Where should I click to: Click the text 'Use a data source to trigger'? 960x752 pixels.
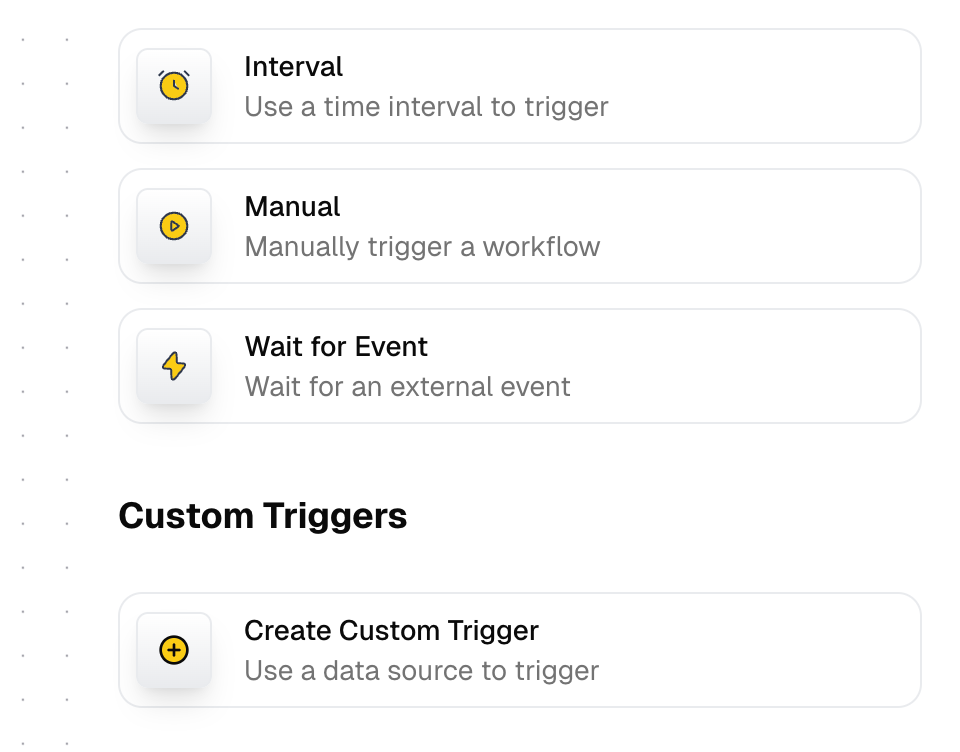(421, 670)
